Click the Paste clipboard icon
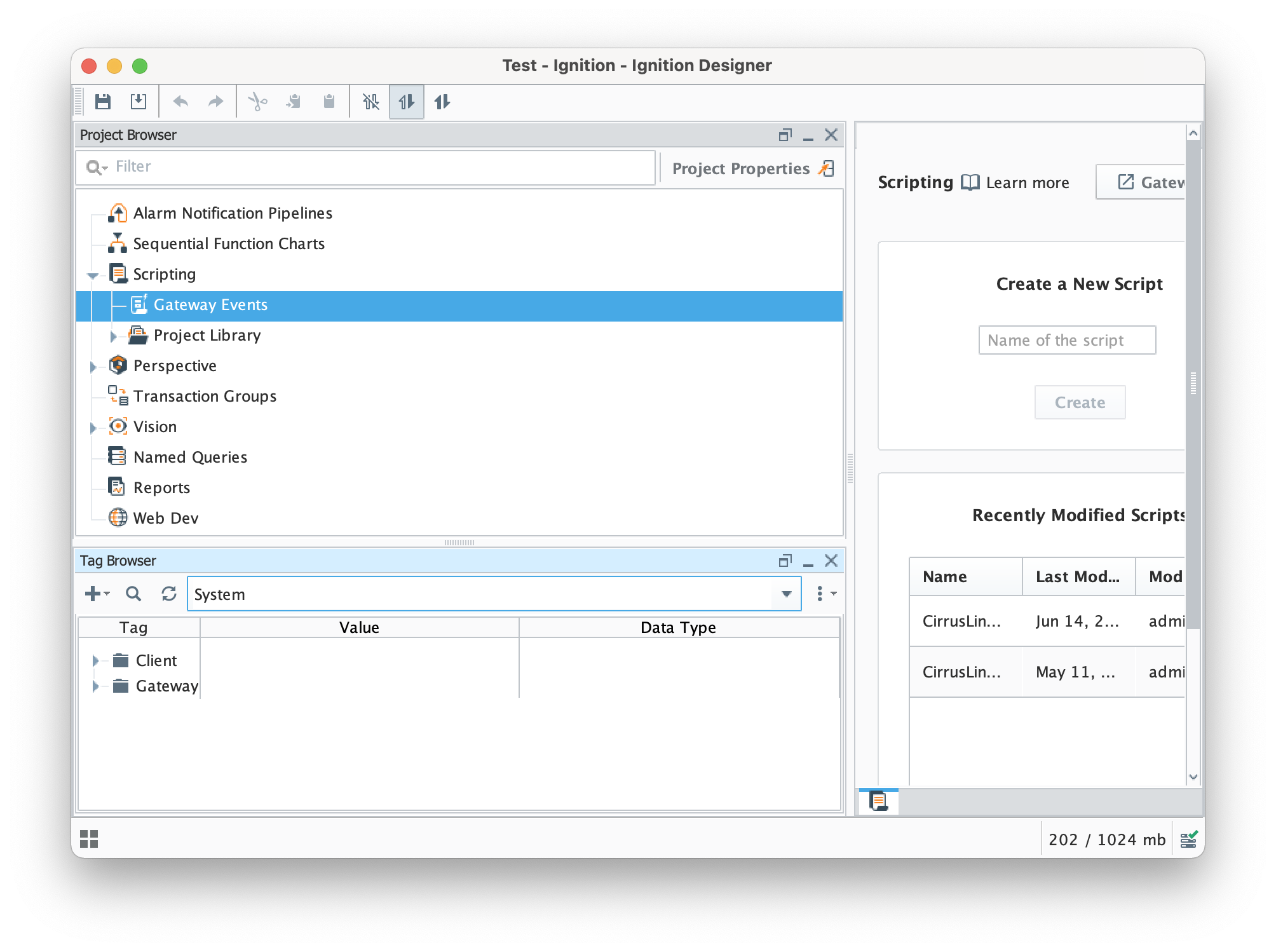Image resolution: width=1276 pixels, height=952 pixels. 329,102
